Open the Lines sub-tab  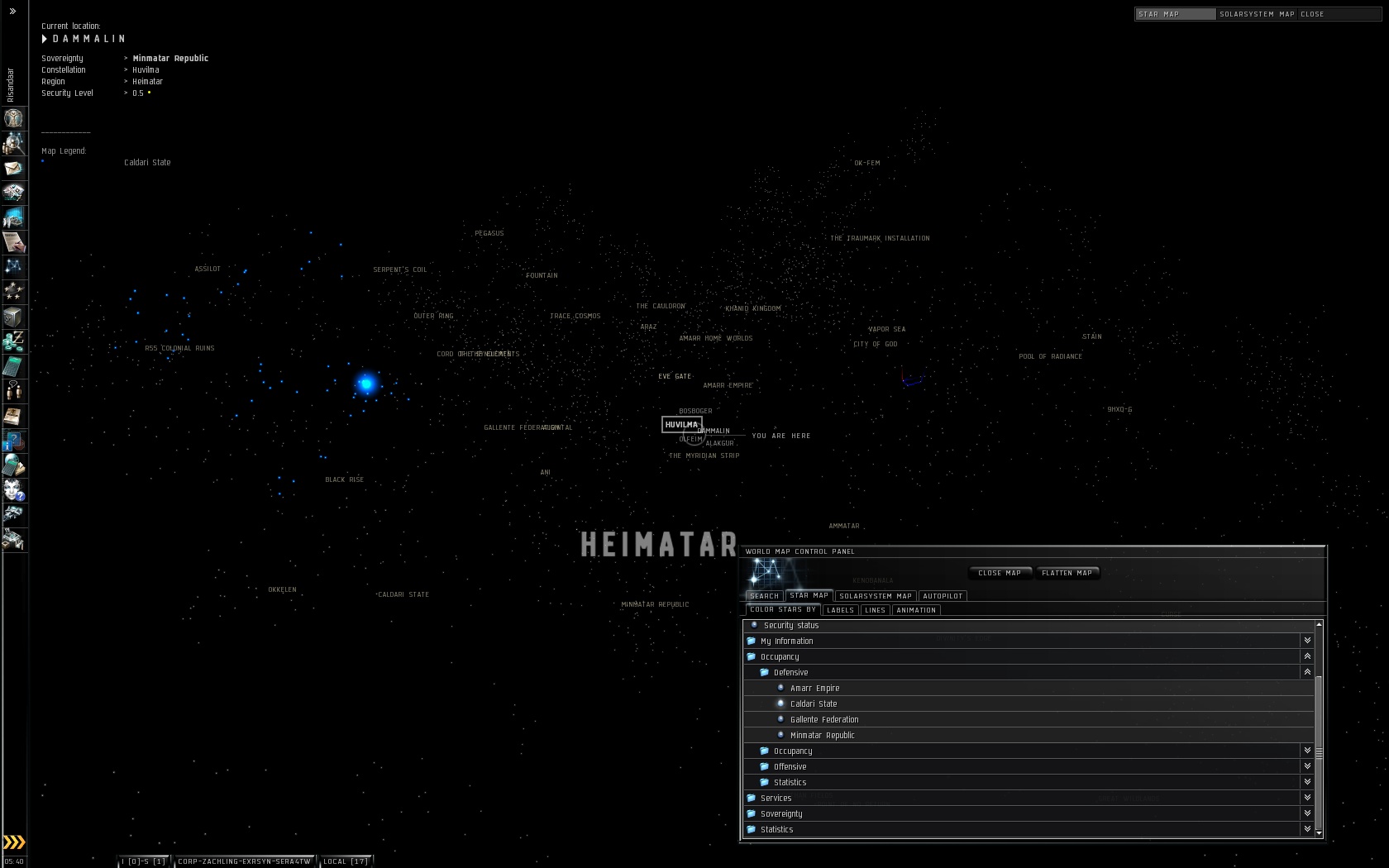coord(875,610)
